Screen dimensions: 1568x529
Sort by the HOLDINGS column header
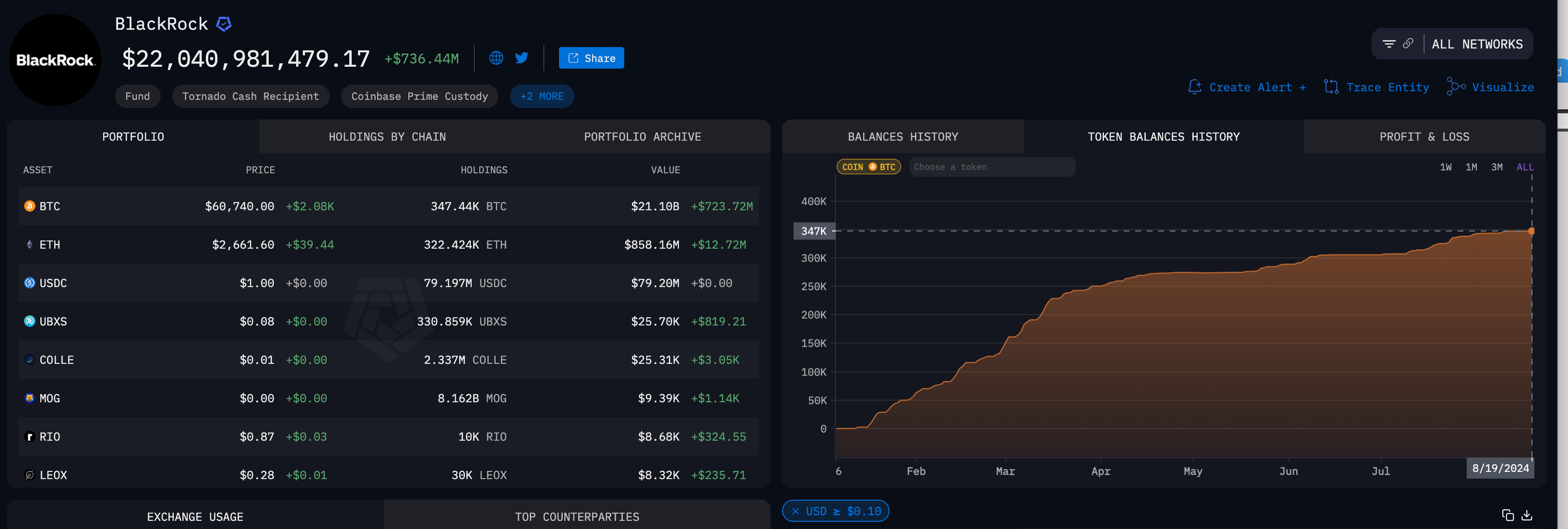(x=484, y=170)
